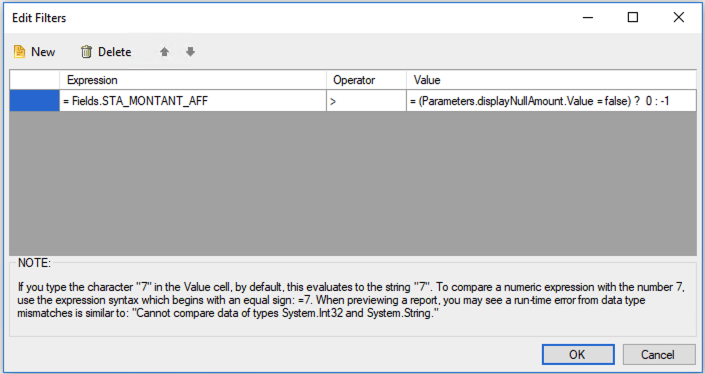Click the Value column header

tap(551, 80)
